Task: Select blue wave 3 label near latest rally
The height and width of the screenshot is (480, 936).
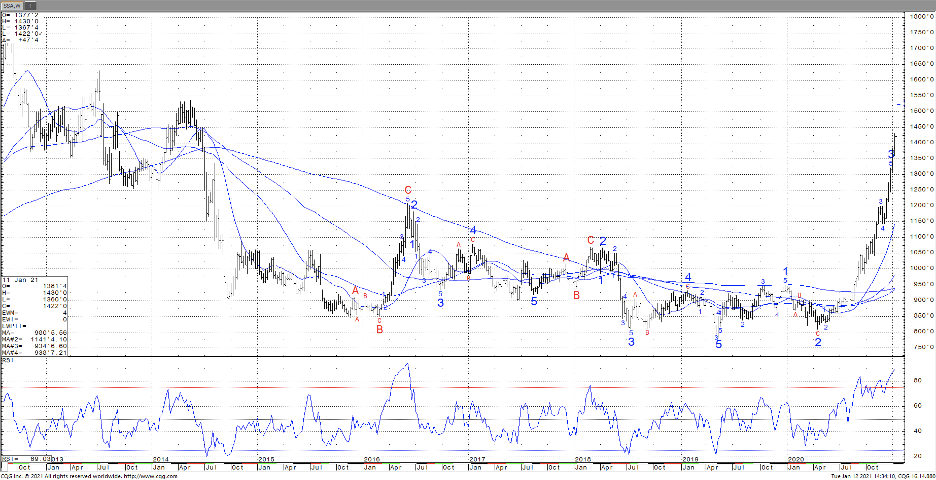Action: click(x=891, y=153)
